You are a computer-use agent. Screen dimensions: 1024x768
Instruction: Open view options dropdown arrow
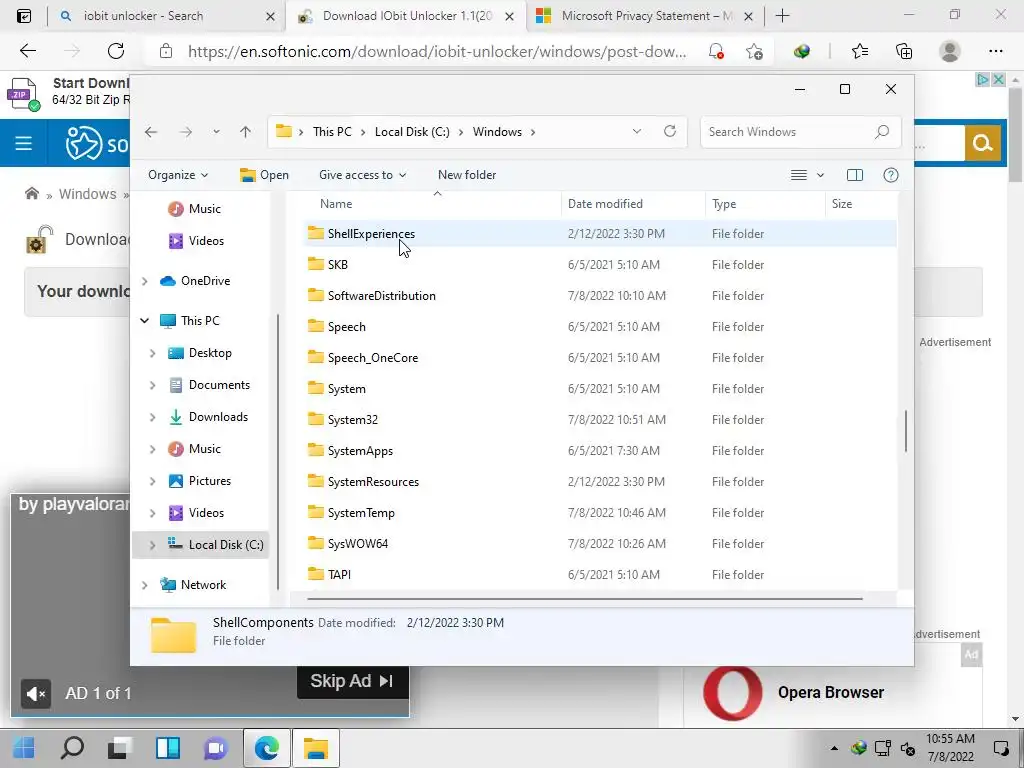[820, 175]
